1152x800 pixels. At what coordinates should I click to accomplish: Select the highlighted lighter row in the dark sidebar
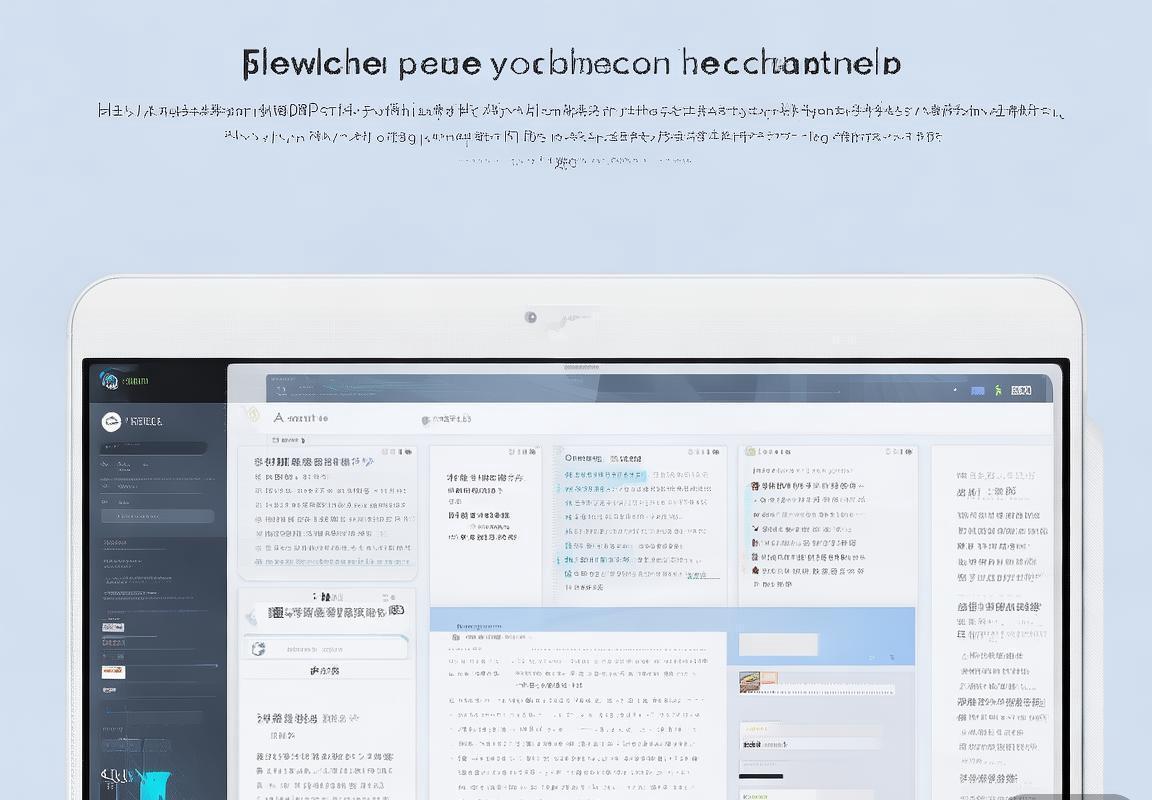[x=158, y=516]
